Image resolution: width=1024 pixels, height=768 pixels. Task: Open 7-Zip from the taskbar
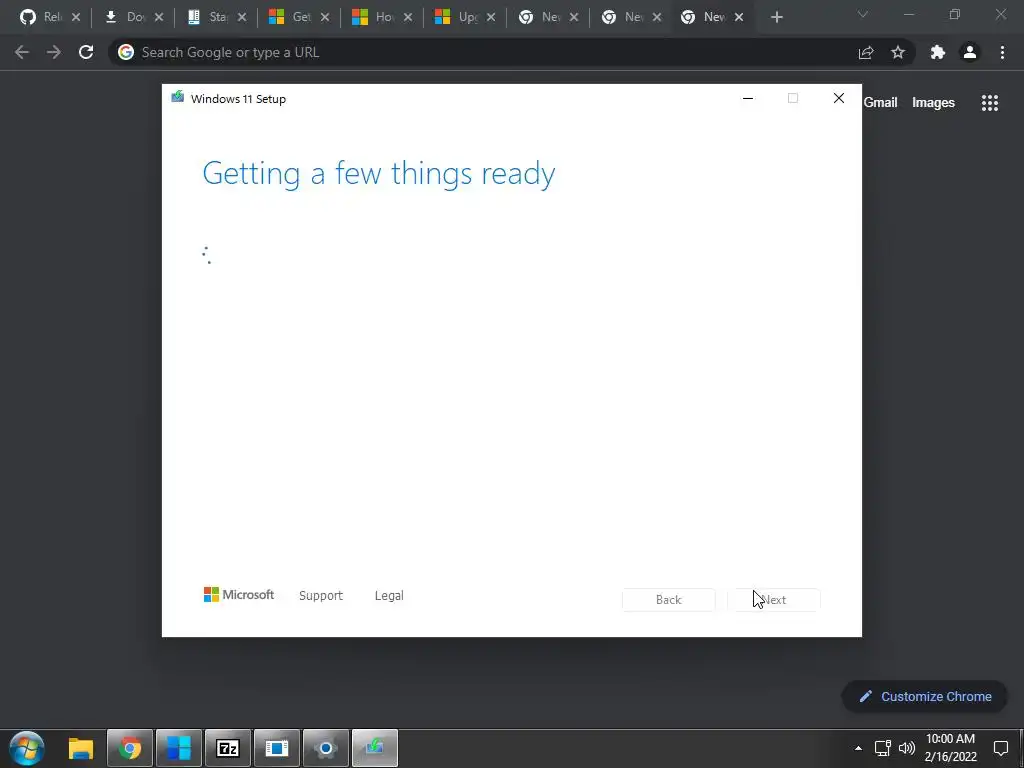point(228,748)
